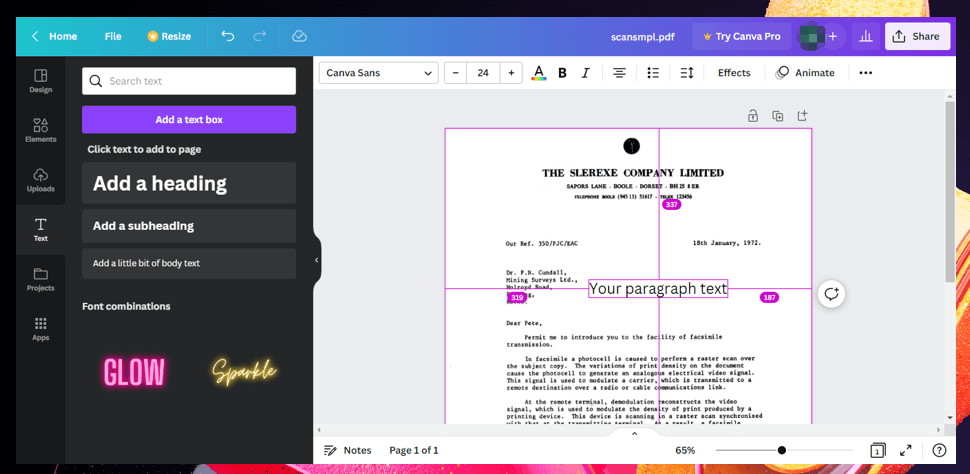Select the 'Your paragraph text' box

658,288
